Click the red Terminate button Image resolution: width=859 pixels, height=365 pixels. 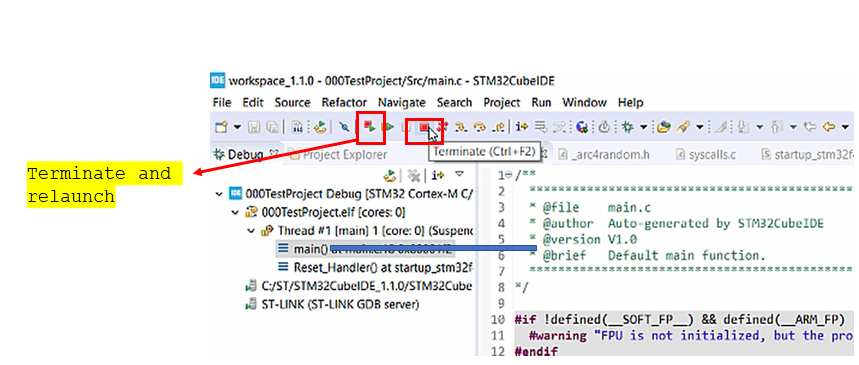tap(425, 127)
